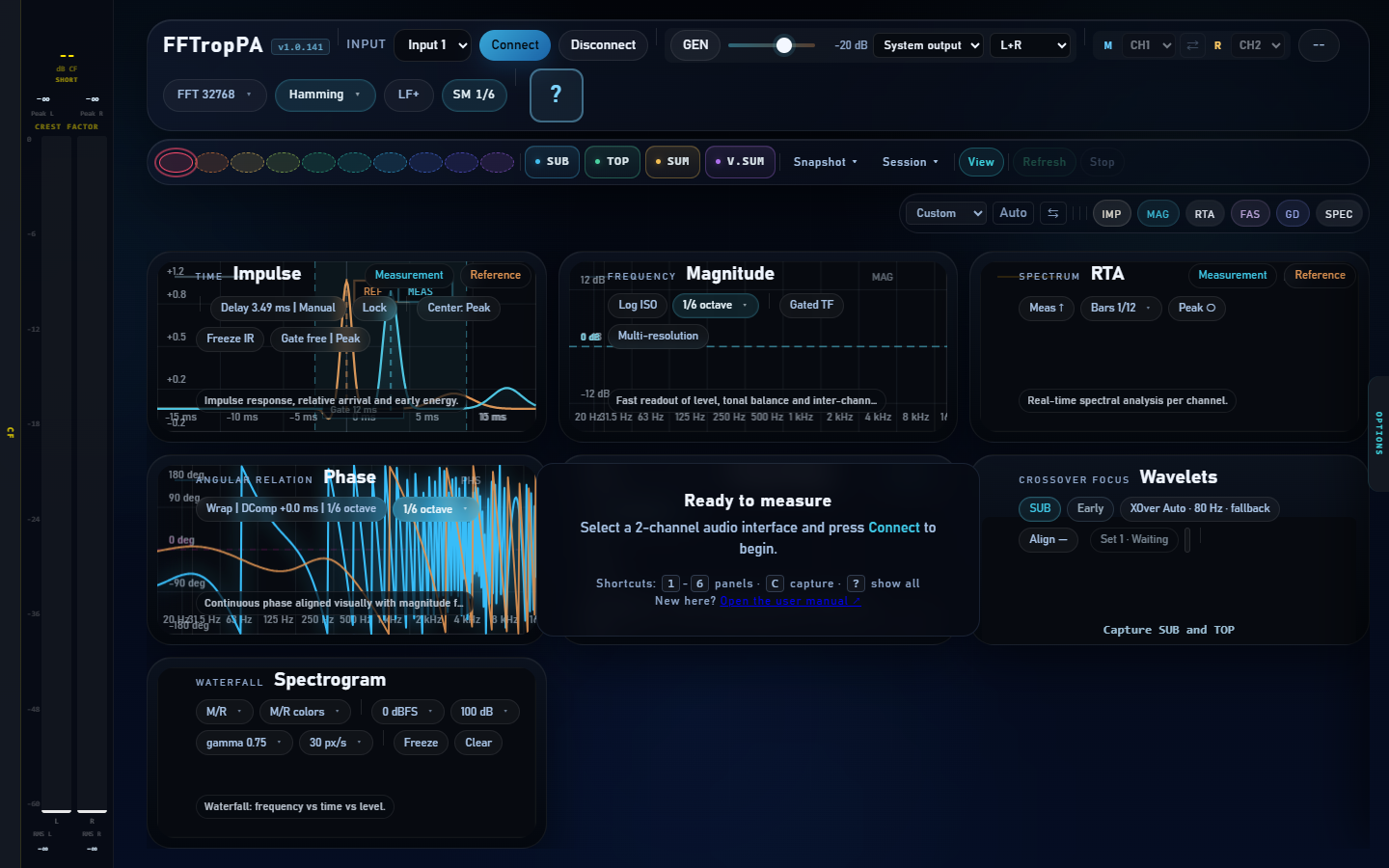Screen dimensions: 1389x868
Task: Click the Align button in Wavelets
Action: coord(1049,539)
